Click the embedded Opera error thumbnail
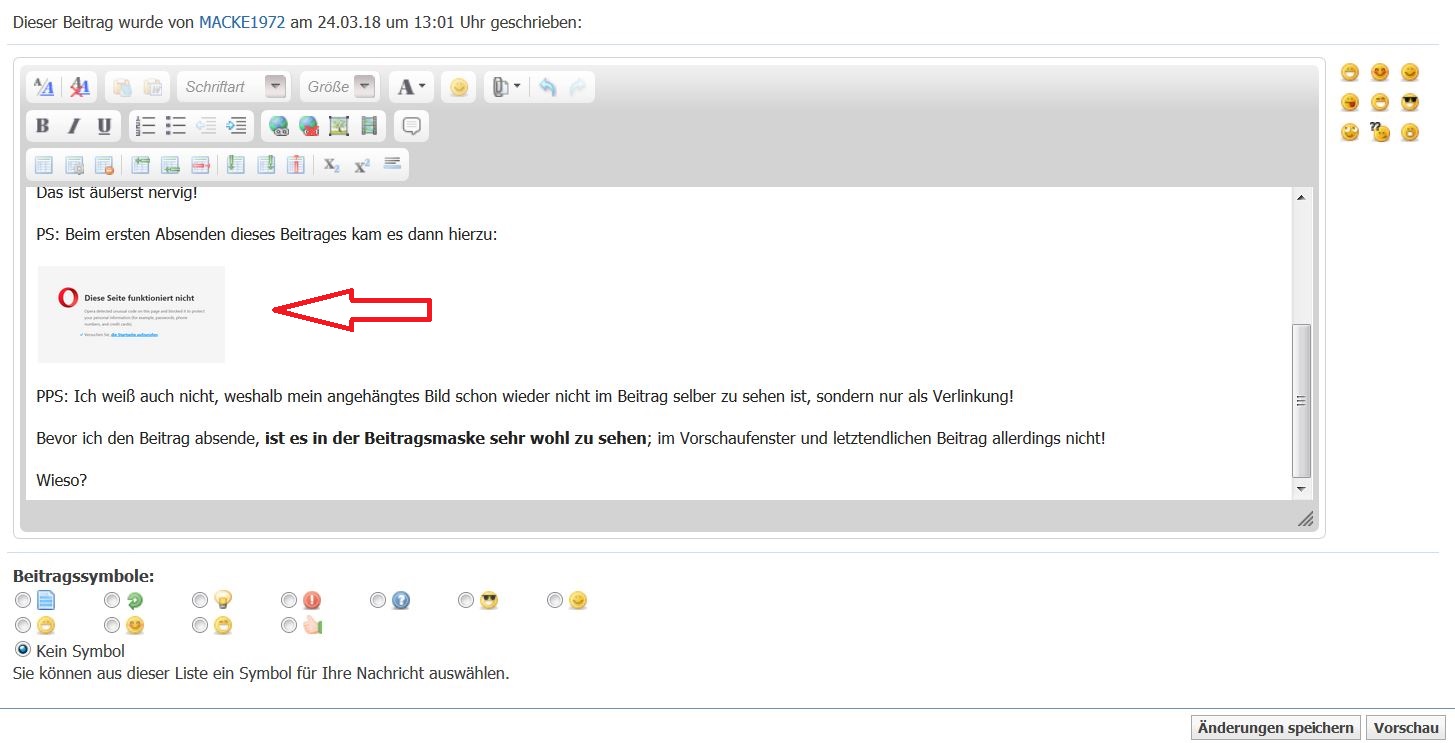 click(x=131, y=314)
